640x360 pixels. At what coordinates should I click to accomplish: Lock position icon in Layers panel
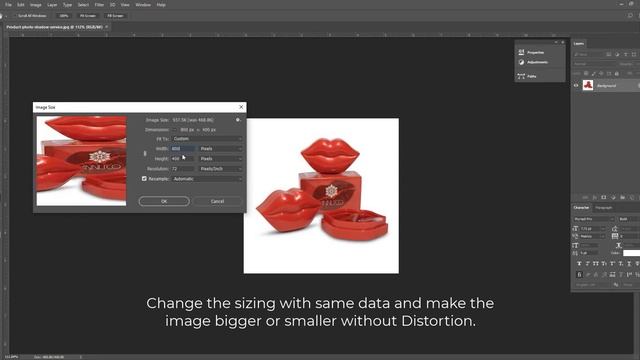coord(601,73)
